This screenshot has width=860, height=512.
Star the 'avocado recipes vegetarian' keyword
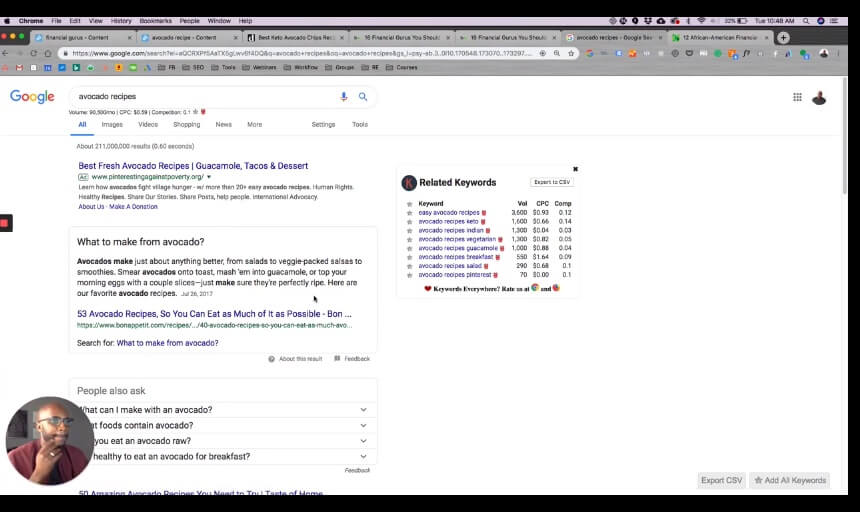coord(409,240)
